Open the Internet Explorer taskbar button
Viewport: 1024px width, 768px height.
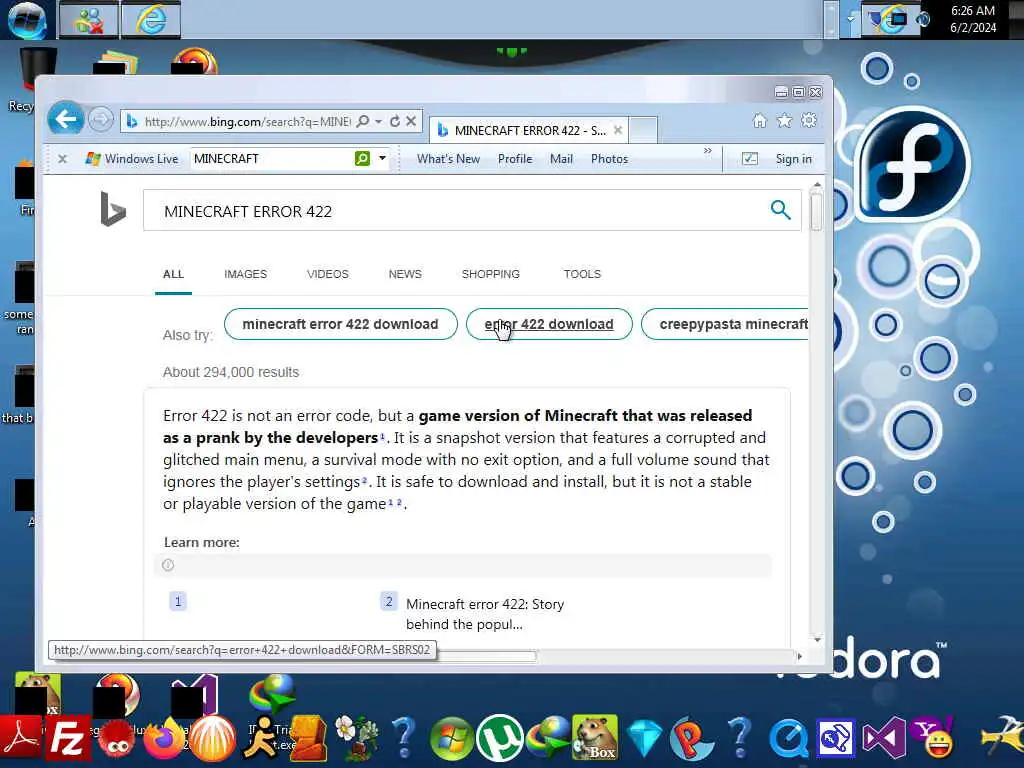(x=151, y=20)
